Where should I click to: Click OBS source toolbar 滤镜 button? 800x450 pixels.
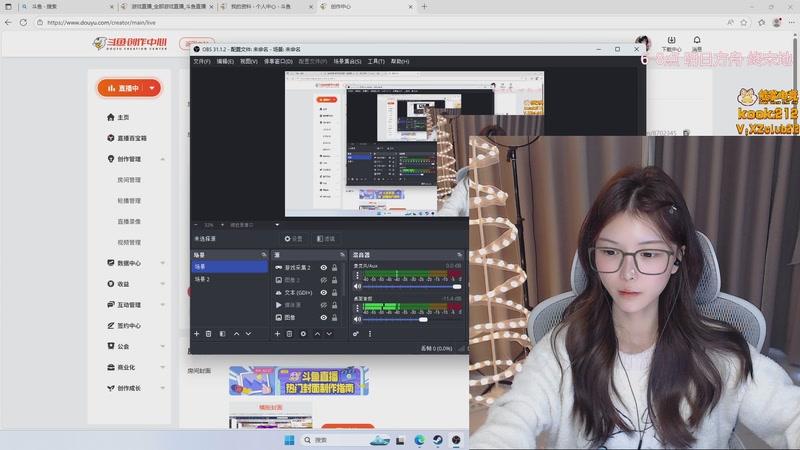[x=326, y=239]
